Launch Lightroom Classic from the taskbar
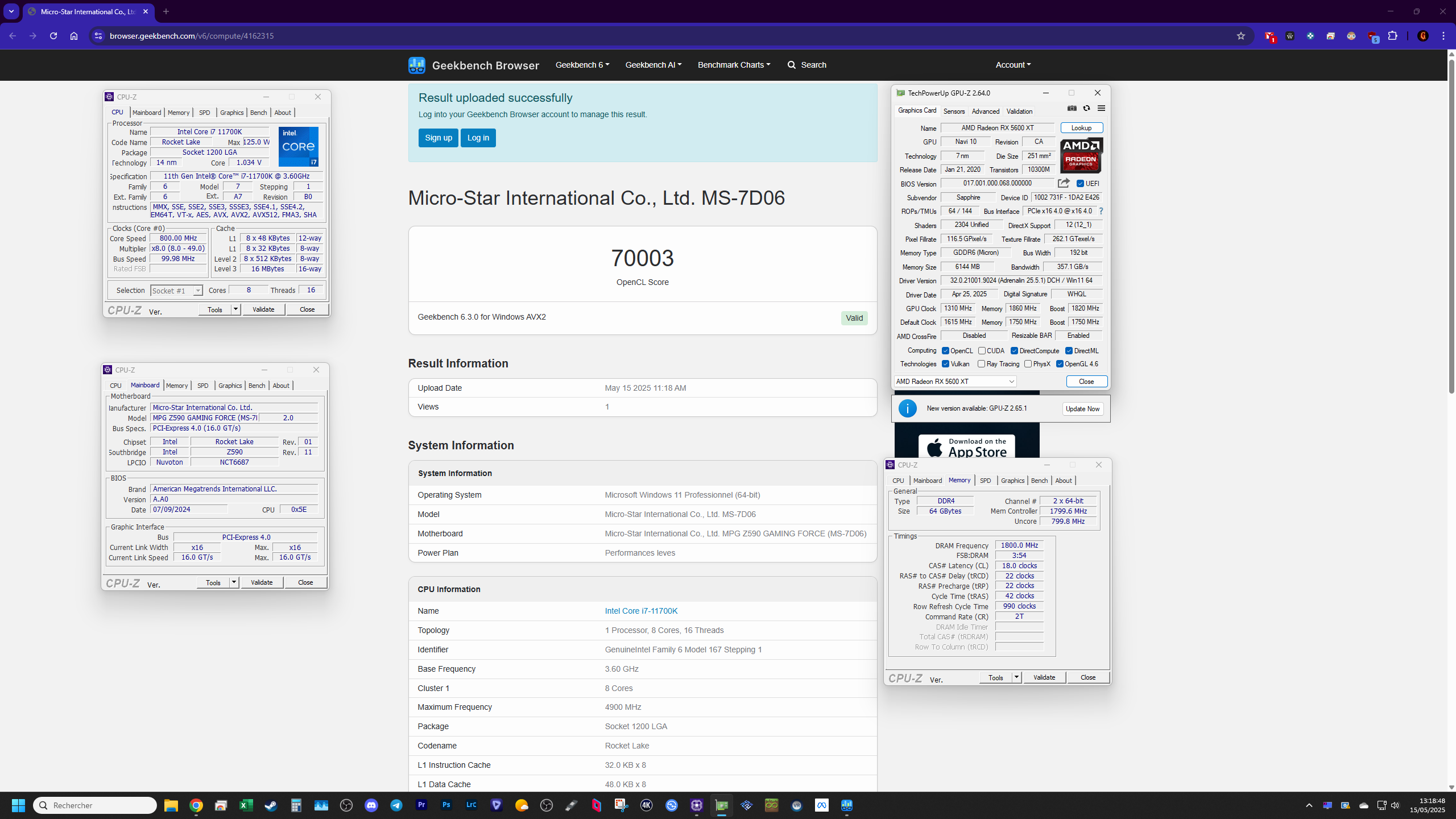This screenshot has width=1456, height=819. [x=471, y=805]
